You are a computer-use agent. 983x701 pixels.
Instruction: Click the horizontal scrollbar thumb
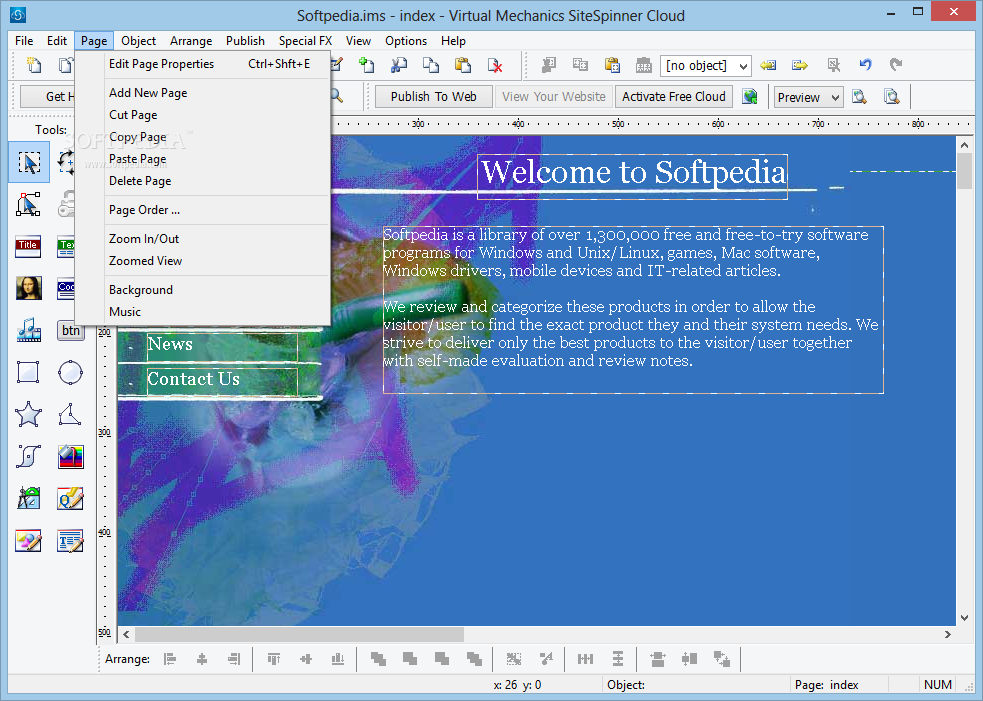click(x=300, y=635)
